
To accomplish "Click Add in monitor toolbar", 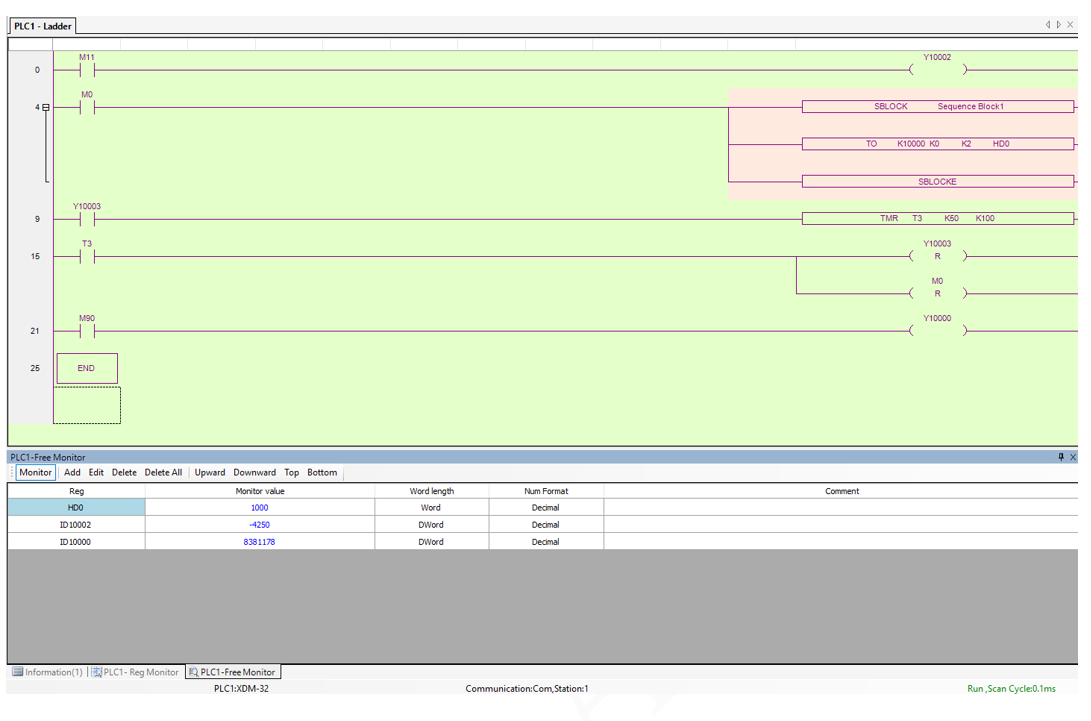I will pyautogui.click(x=72, y=473).
